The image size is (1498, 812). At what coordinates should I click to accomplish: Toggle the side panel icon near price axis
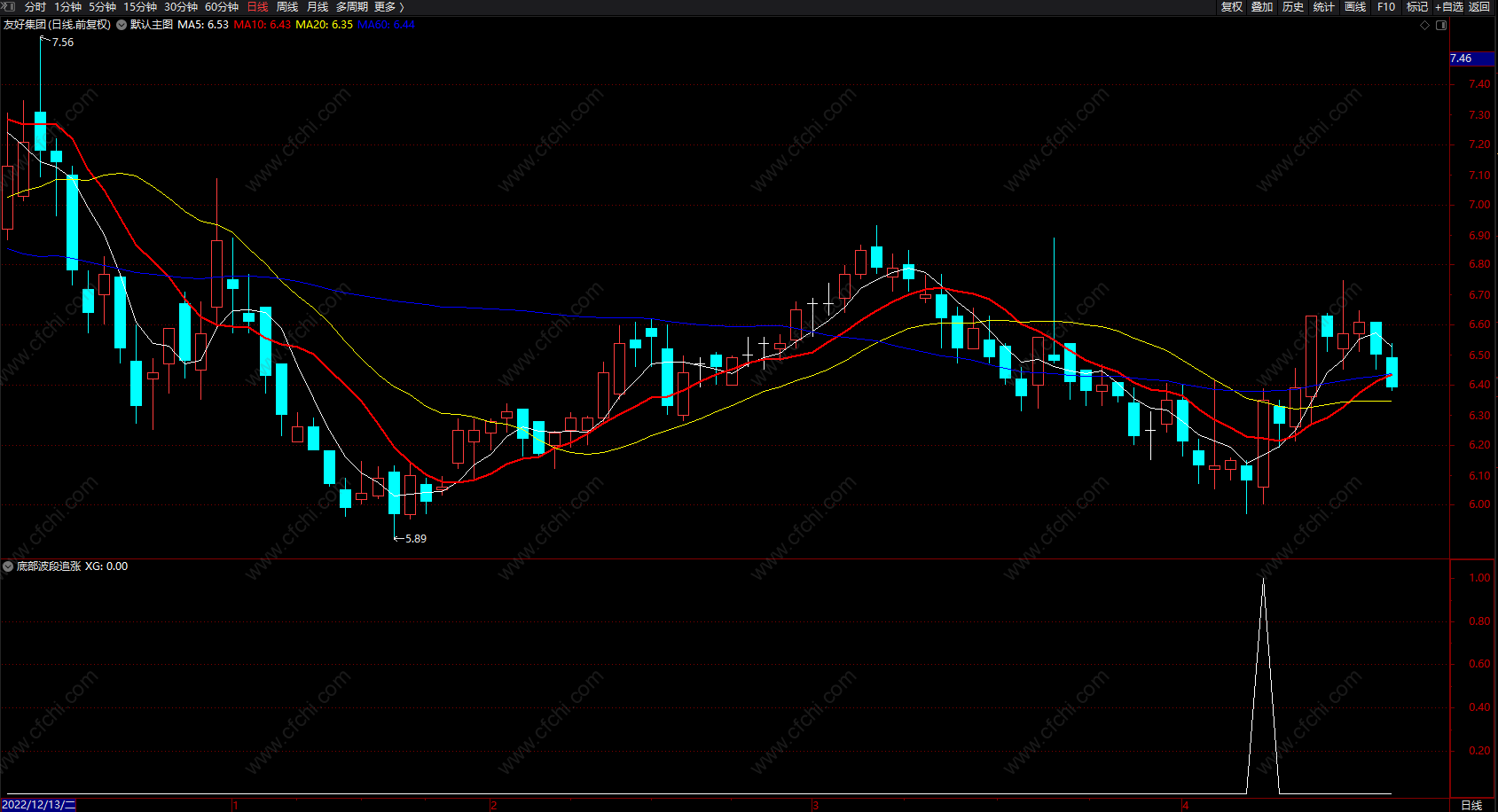click(1441, 25)
